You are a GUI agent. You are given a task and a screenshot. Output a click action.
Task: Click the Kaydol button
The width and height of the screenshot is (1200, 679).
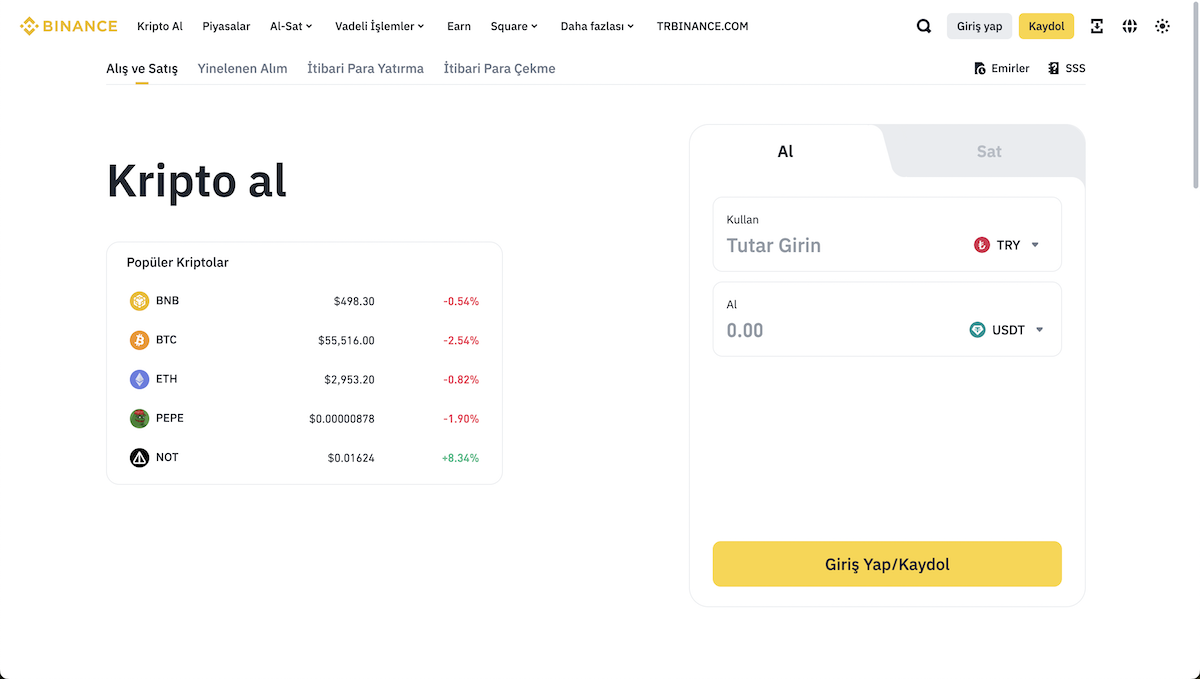(x=1046, y=26)
